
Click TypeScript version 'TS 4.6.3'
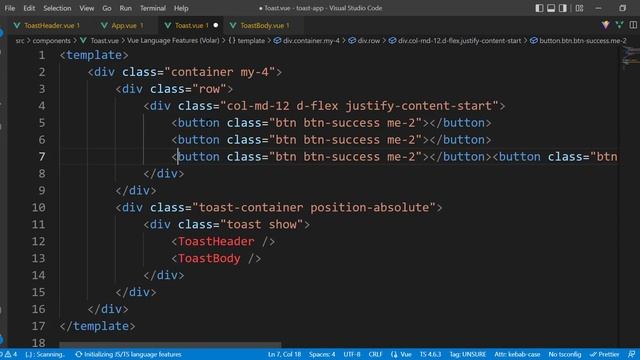(430, 354)
